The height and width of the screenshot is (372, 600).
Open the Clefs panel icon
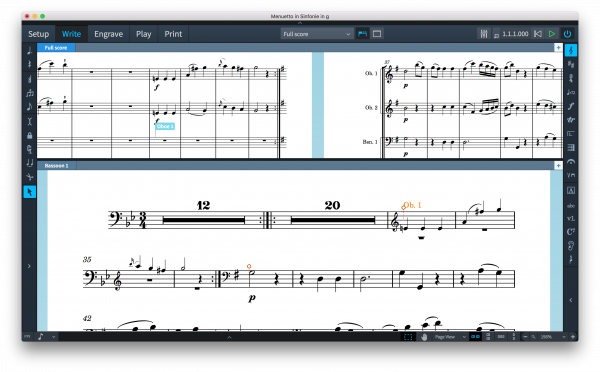pos(571,51)
